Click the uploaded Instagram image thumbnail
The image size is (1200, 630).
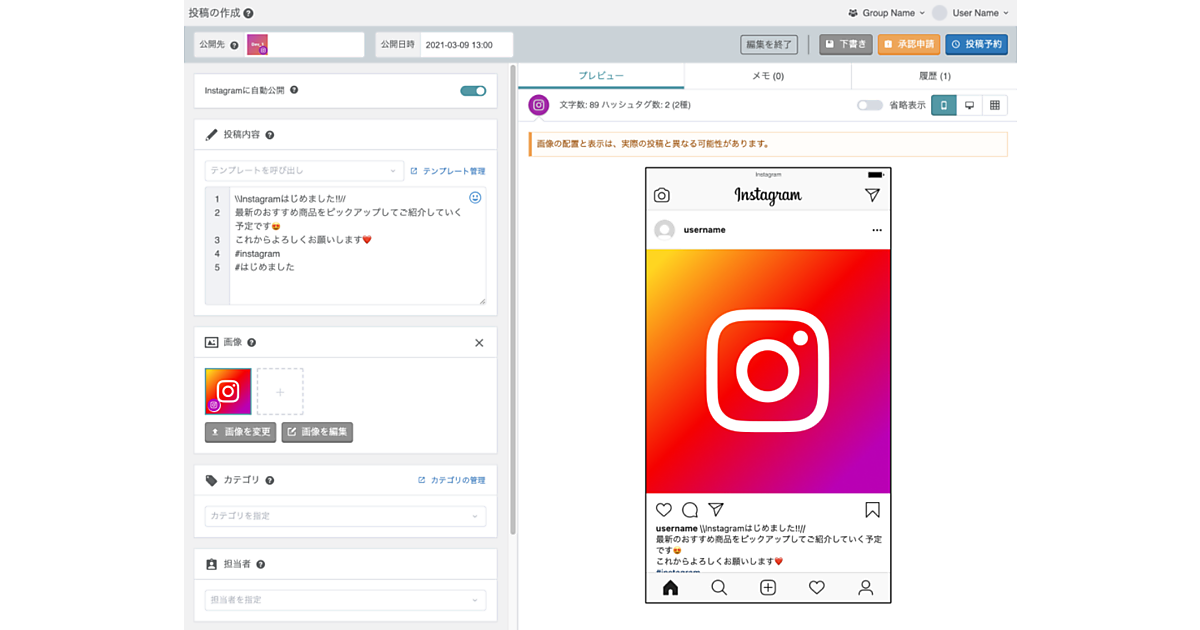click(228, 391)
